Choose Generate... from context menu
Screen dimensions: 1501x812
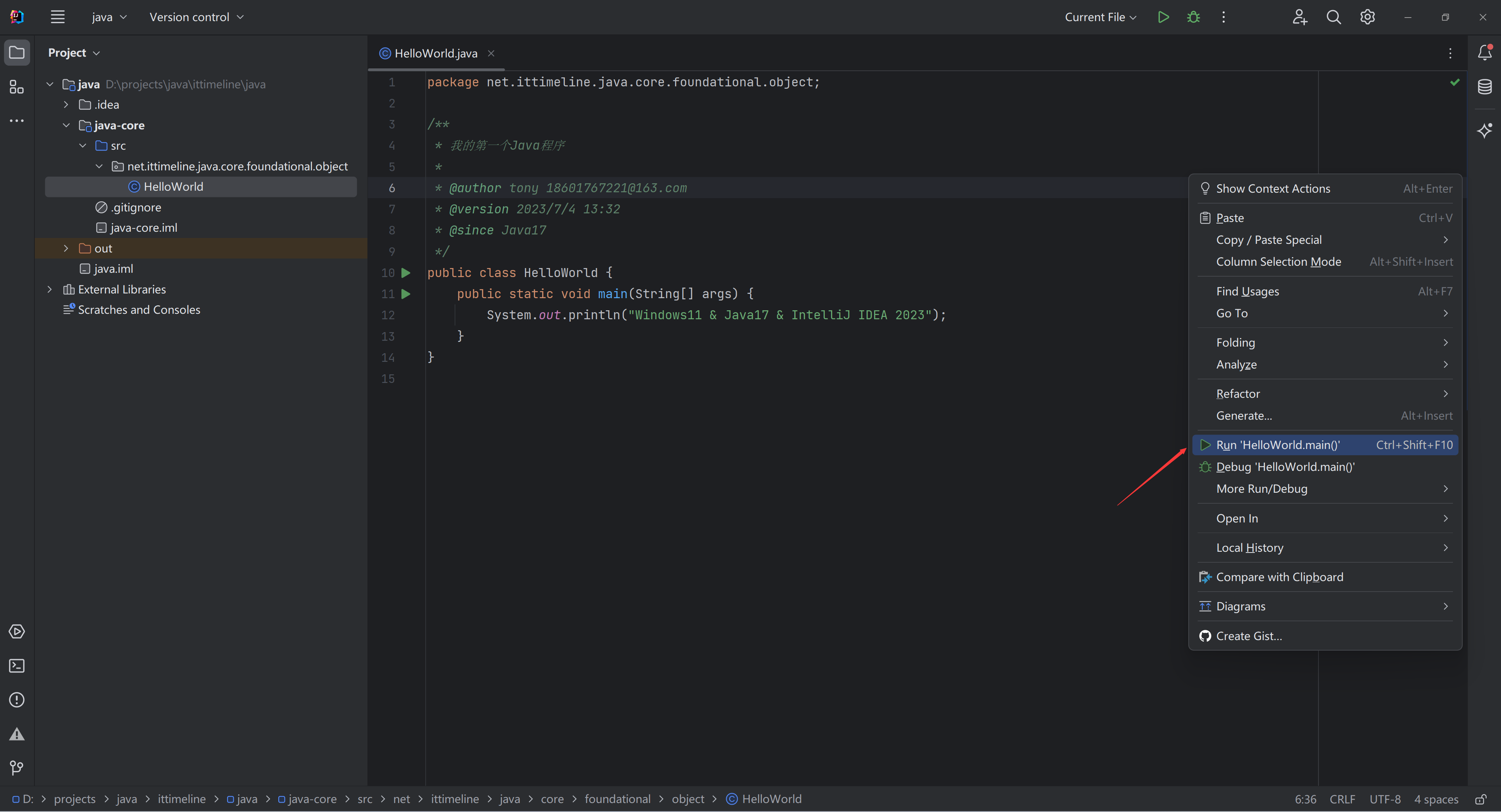point(1325,415)
